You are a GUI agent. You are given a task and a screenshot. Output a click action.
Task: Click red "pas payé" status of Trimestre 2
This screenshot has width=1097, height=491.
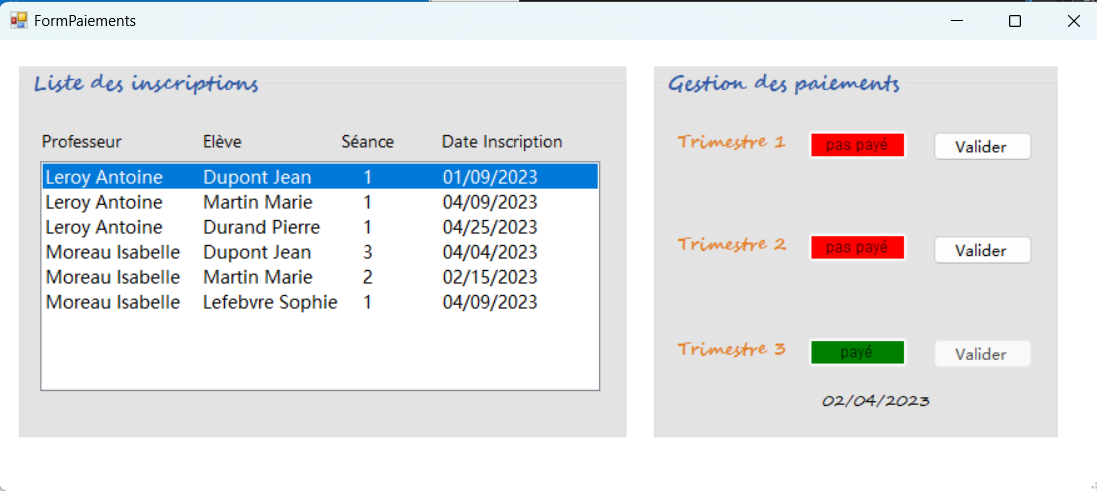(x=857, y=248)
